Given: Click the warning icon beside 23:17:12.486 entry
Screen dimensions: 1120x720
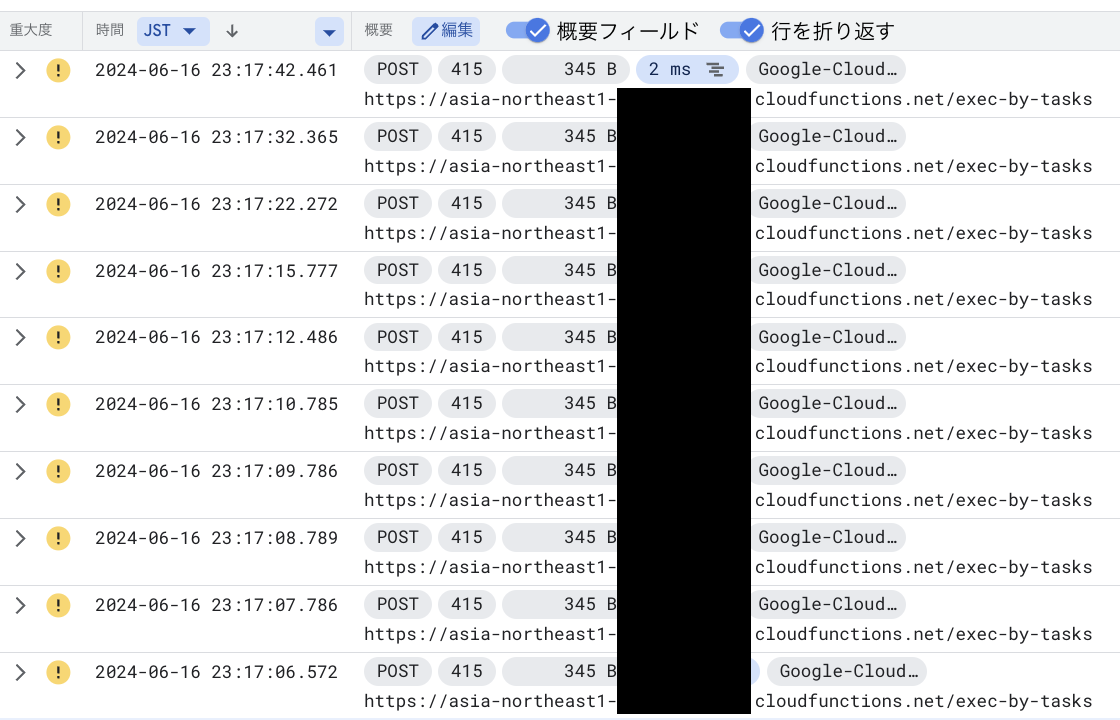Looking at the screenshot, I should coord(58,337).
